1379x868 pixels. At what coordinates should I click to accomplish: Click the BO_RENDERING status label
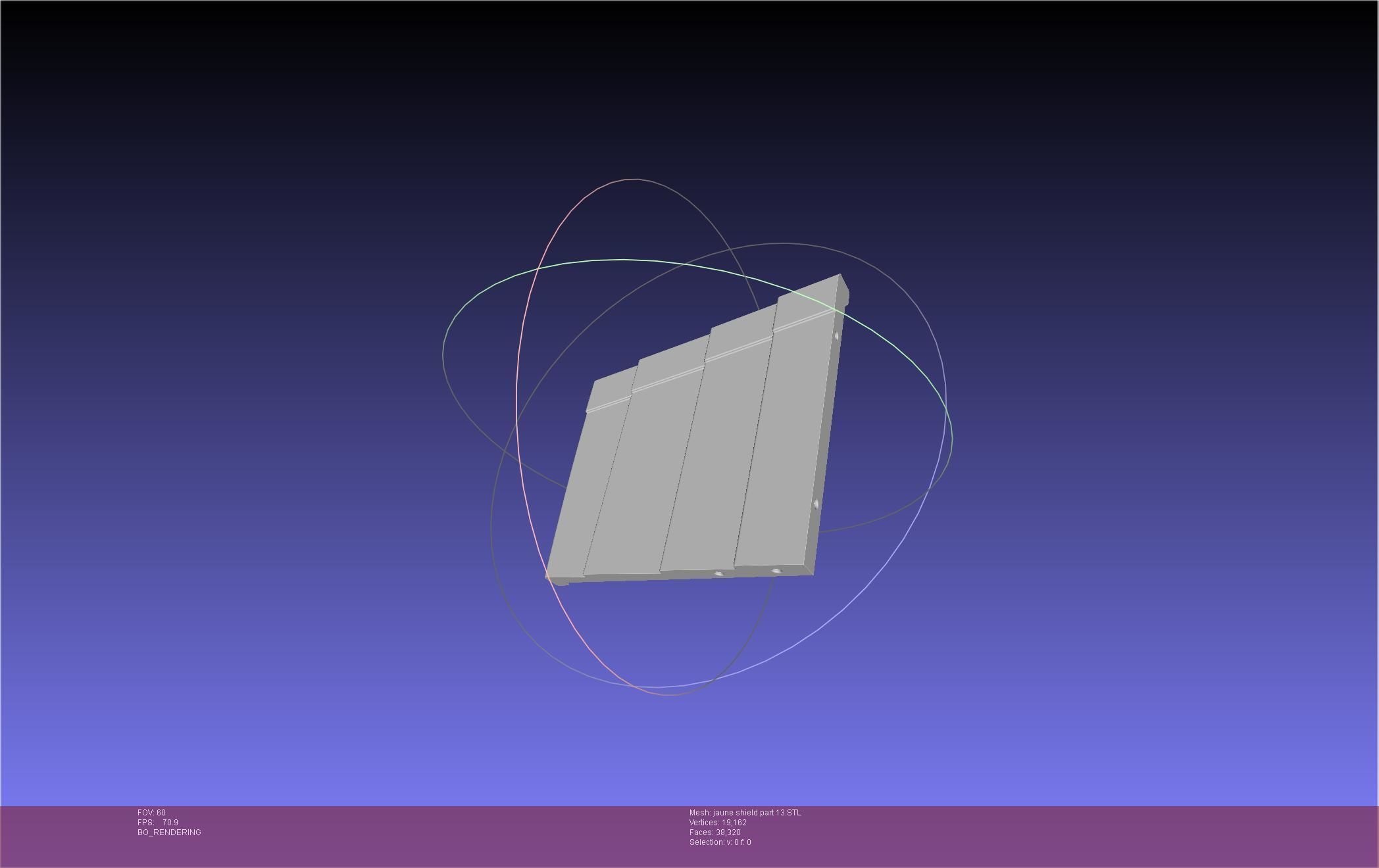point(169,832)
